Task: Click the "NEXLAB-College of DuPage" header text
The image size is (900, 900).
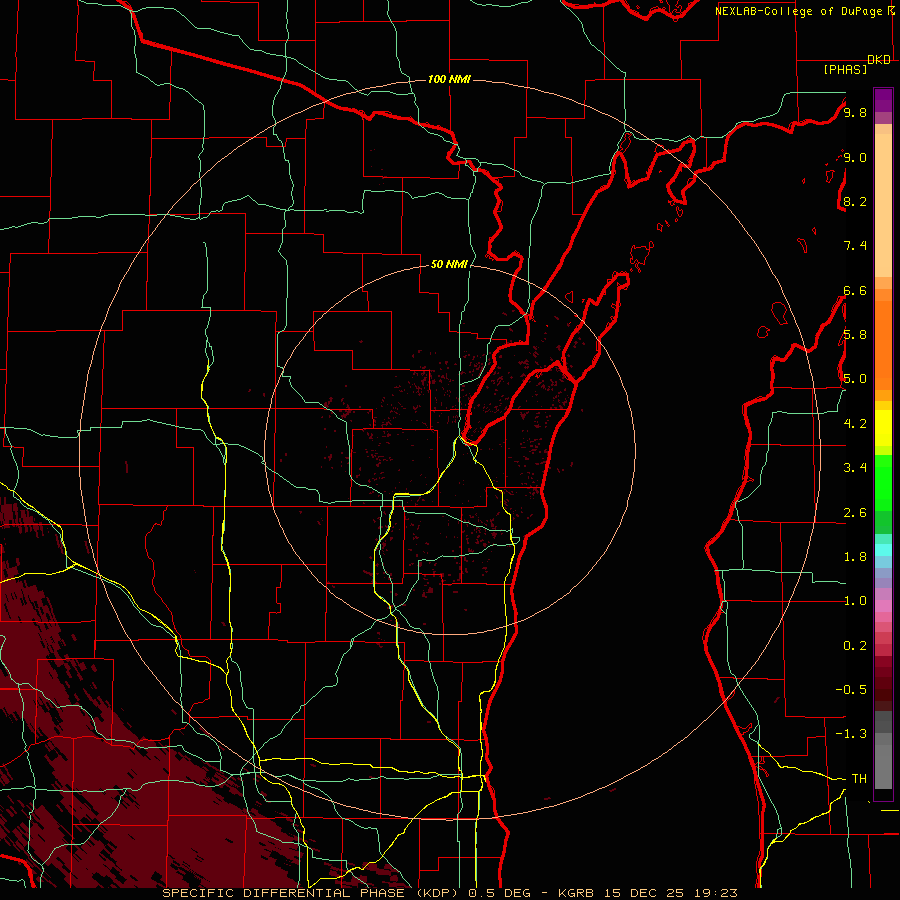Action: [x=800, y=11]
